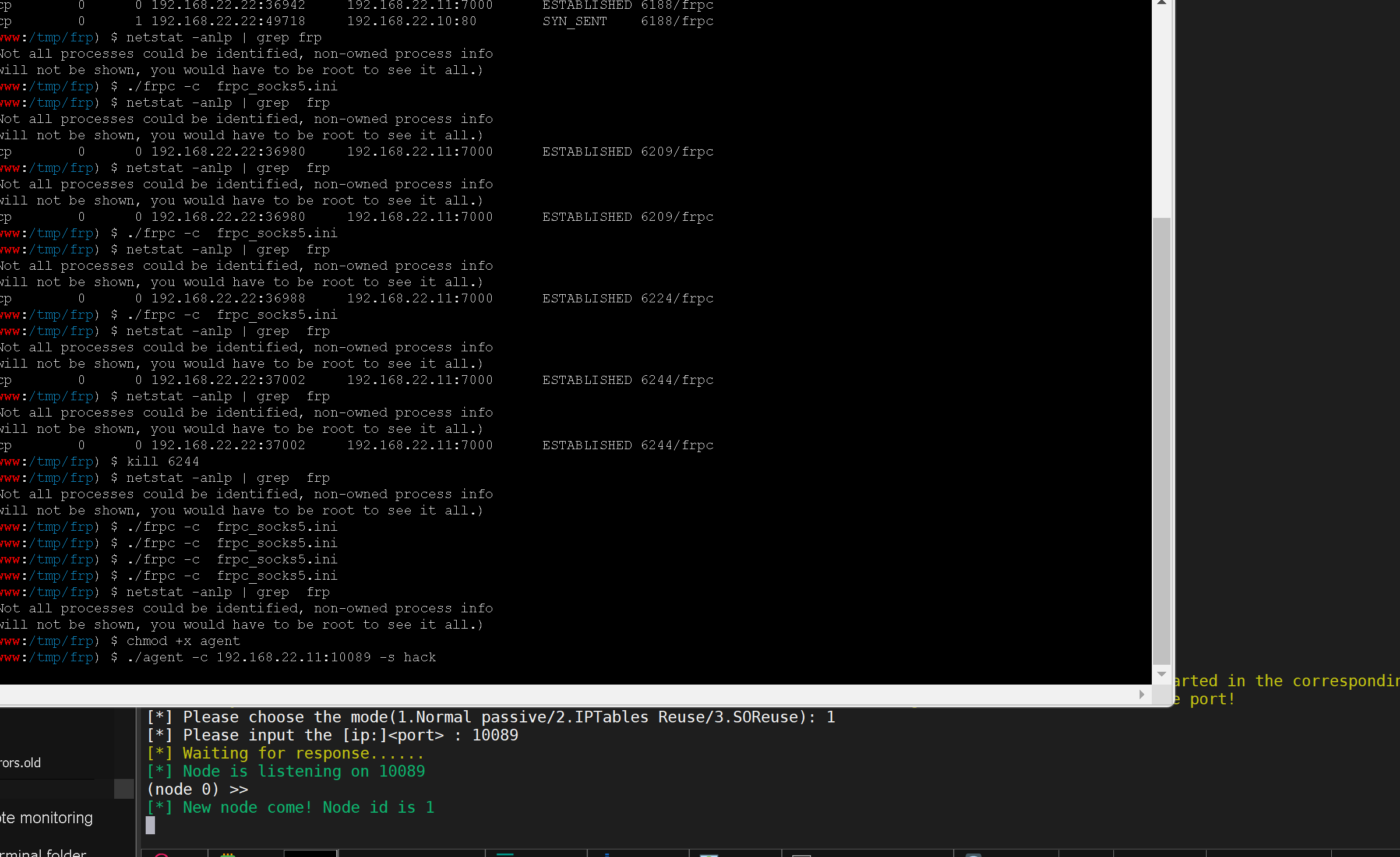Image resolution: width=1400 pixels, height=857 pixels.
Task: Click the gray square in left sidebar
Action: (x=124, y=789)
